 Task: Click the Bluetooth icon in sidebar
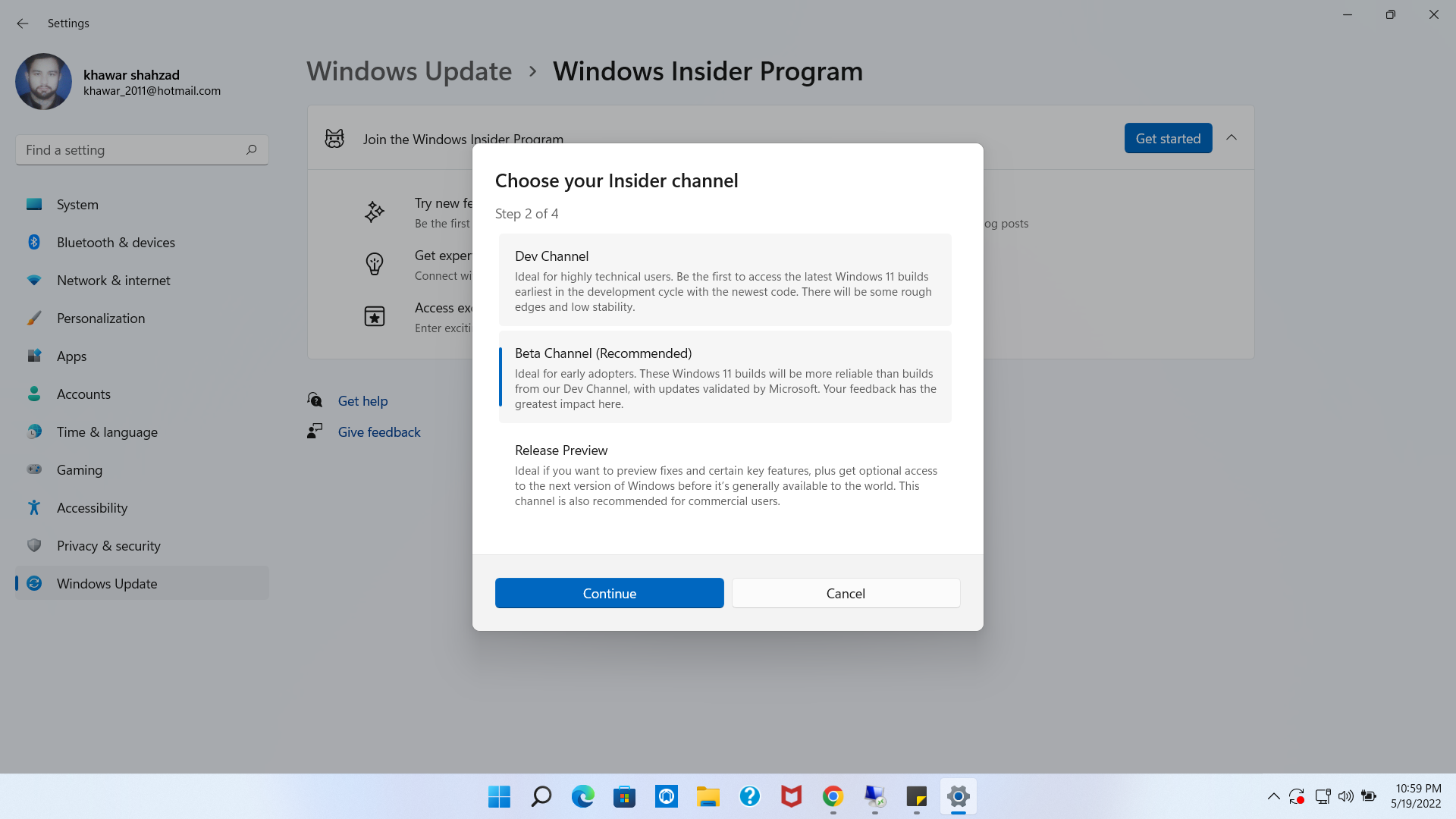34,242
